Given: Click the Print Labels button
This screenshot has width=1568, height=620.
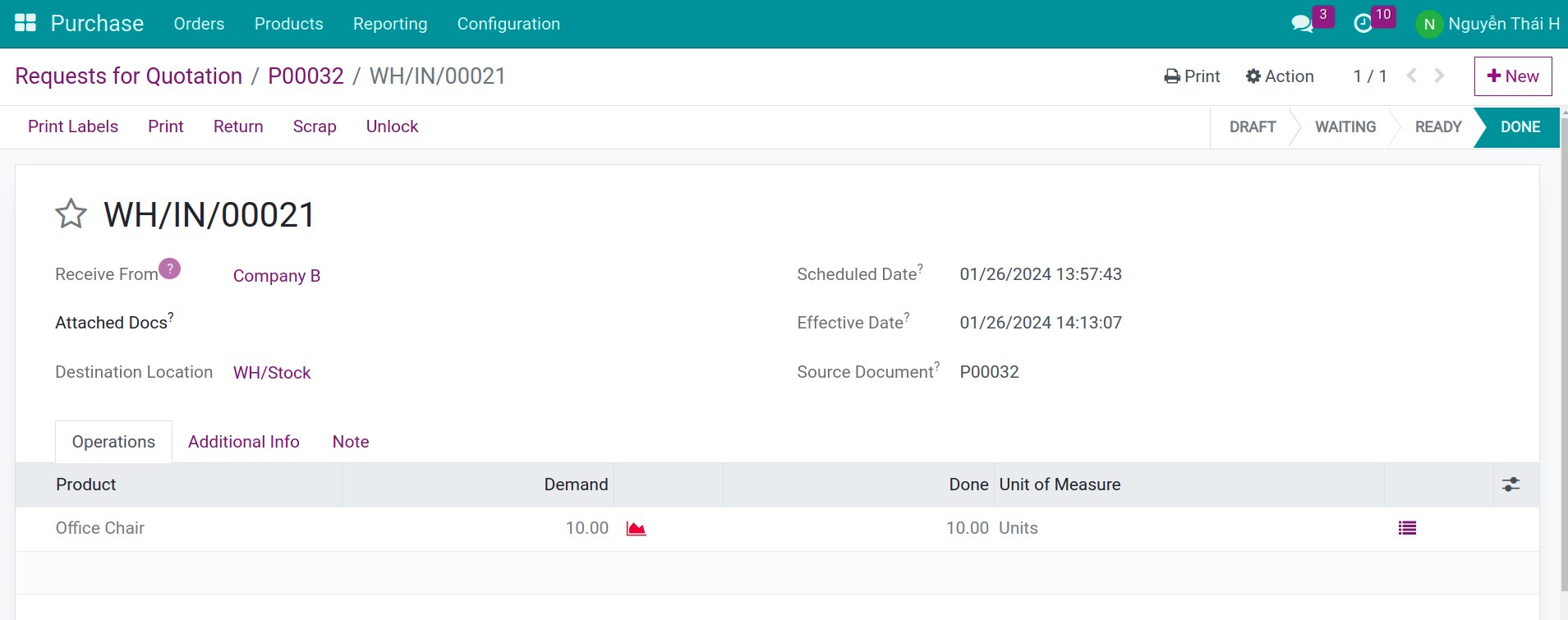Looking at the screenshot, I should pyautogui.click(x=73, y=126).
